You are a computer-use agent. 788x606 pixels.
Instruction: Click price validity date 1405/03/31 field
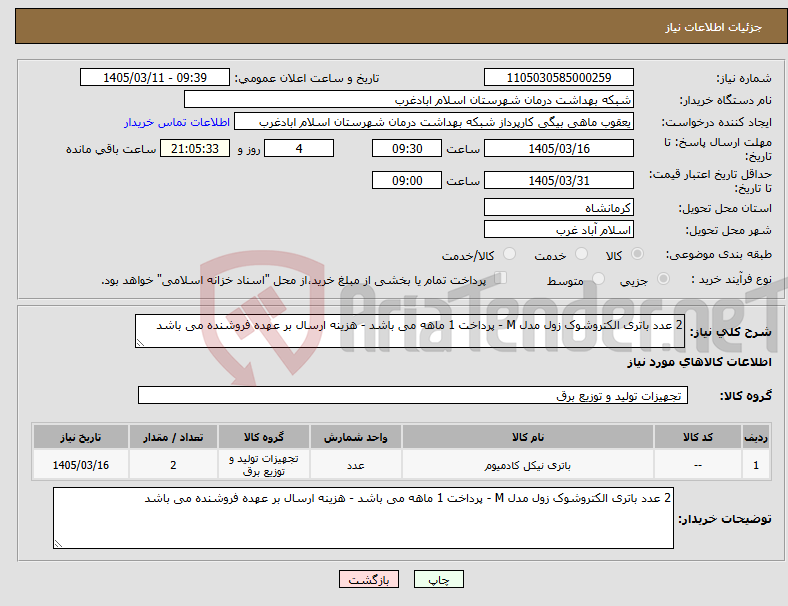point(558,180)
